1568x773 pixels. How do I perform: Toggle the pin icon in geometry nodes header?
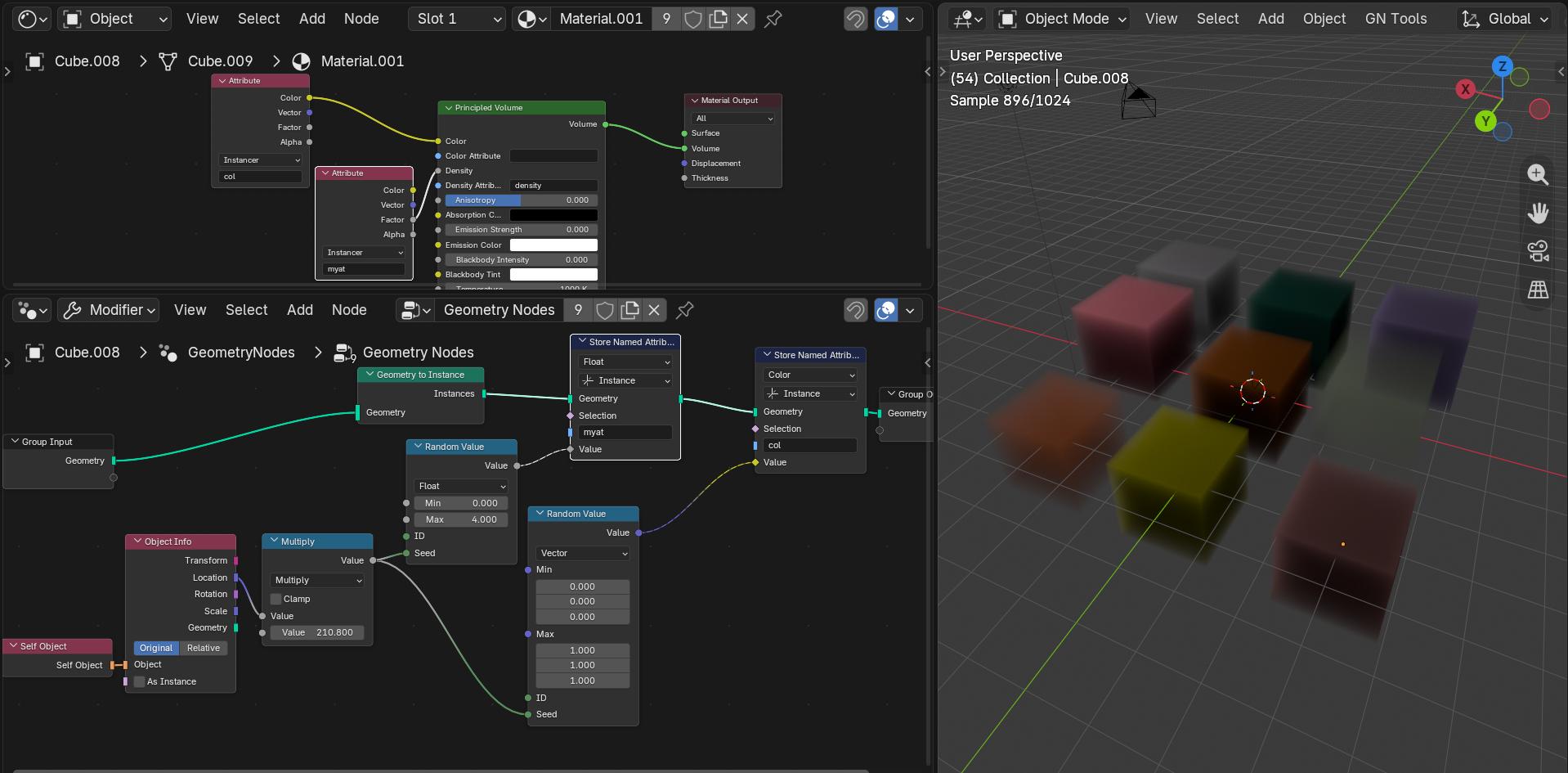[685, 310]
